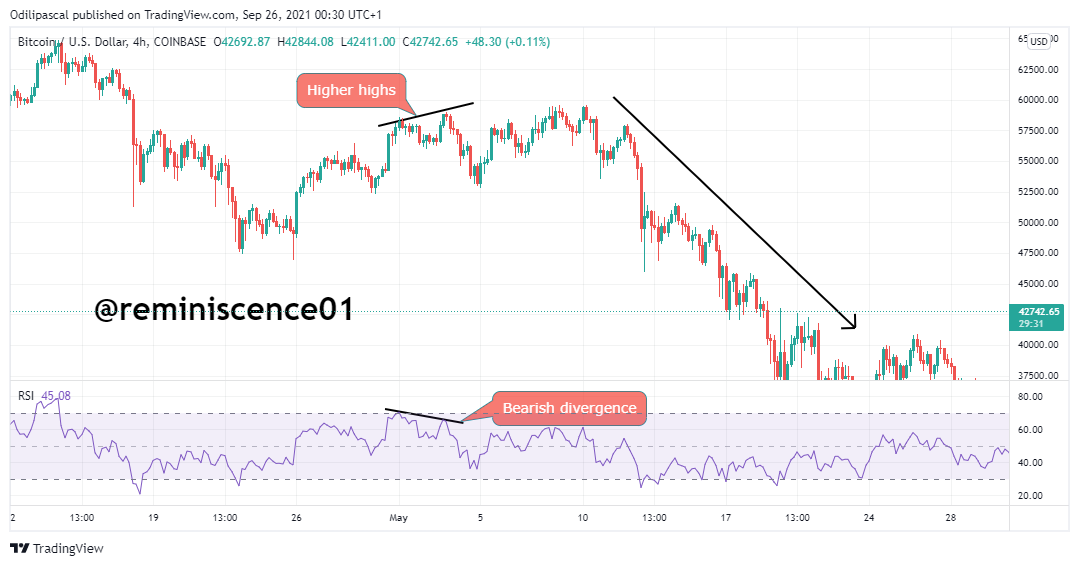Viewport: 1079px width, 566px height.
Task: Click the Bitcoin / U.S. Dollar symbol title
Action: pos(72,42)
